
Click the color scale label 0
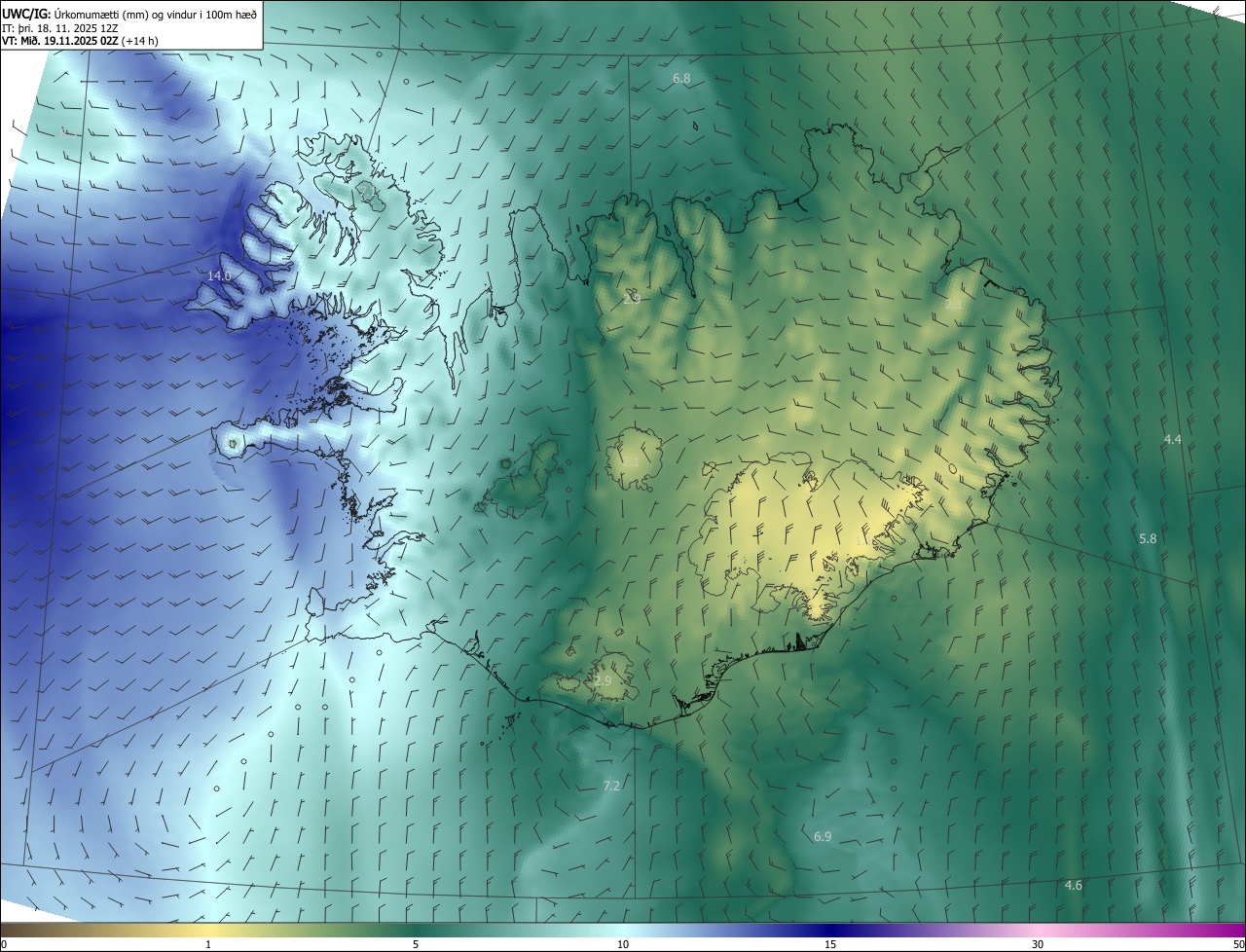4,944
